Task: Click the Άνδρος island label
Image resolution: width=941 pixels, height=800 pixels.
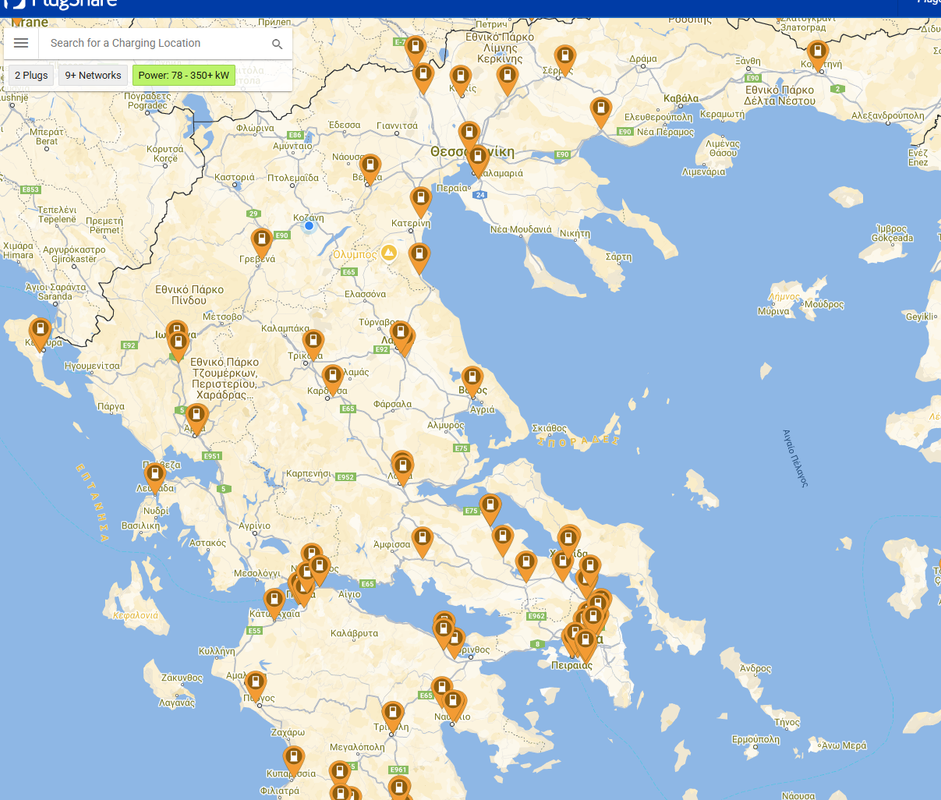Action: click(755, 668)
